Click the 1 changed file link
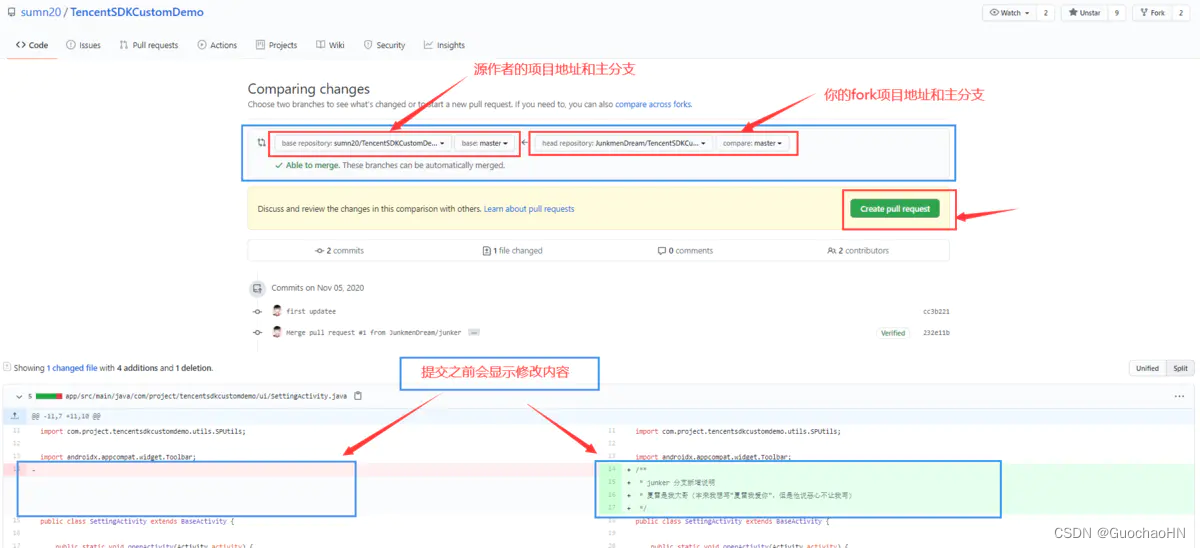 72,368
